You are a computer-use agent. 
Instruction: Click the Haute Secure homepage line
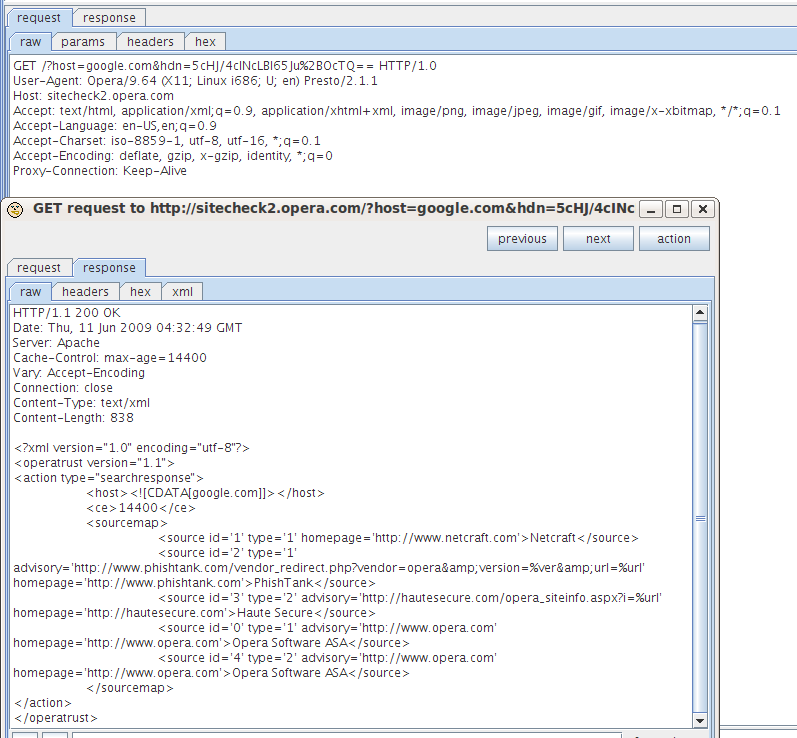point(195,613)
